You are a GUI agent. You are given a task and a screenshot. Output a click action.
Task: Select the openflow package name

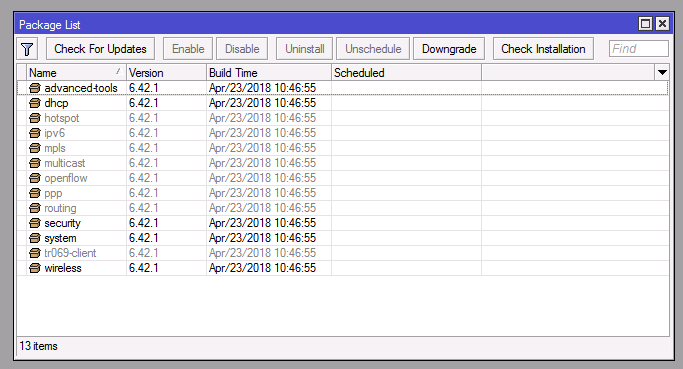tap(66, 178)
